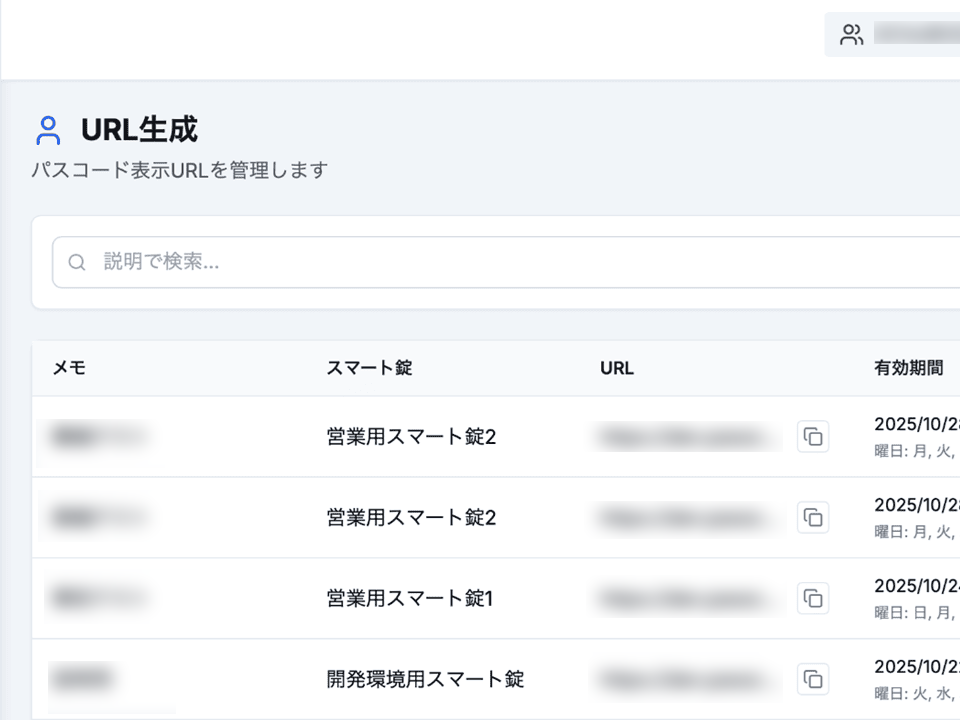The image size is (960, 720).
Task: Copy URL in second 営業用スマート錠2 row
Action: coord(813,517)
